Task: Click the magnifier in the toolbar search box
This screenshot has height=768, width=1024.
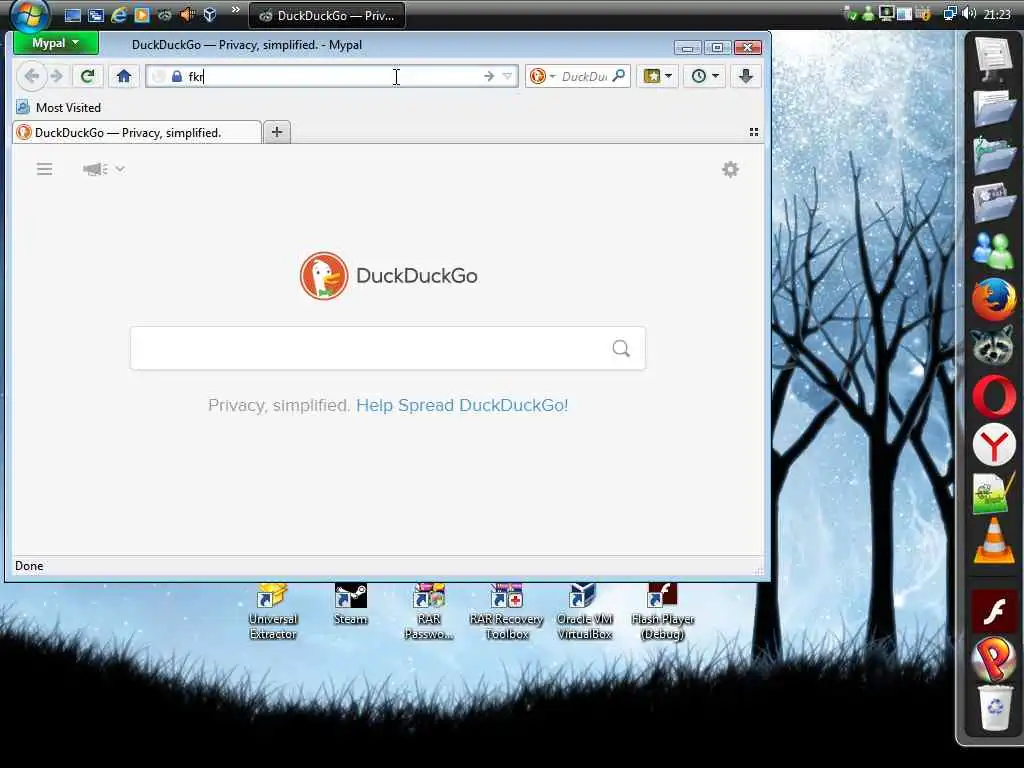Action: [x=618, y=76]
